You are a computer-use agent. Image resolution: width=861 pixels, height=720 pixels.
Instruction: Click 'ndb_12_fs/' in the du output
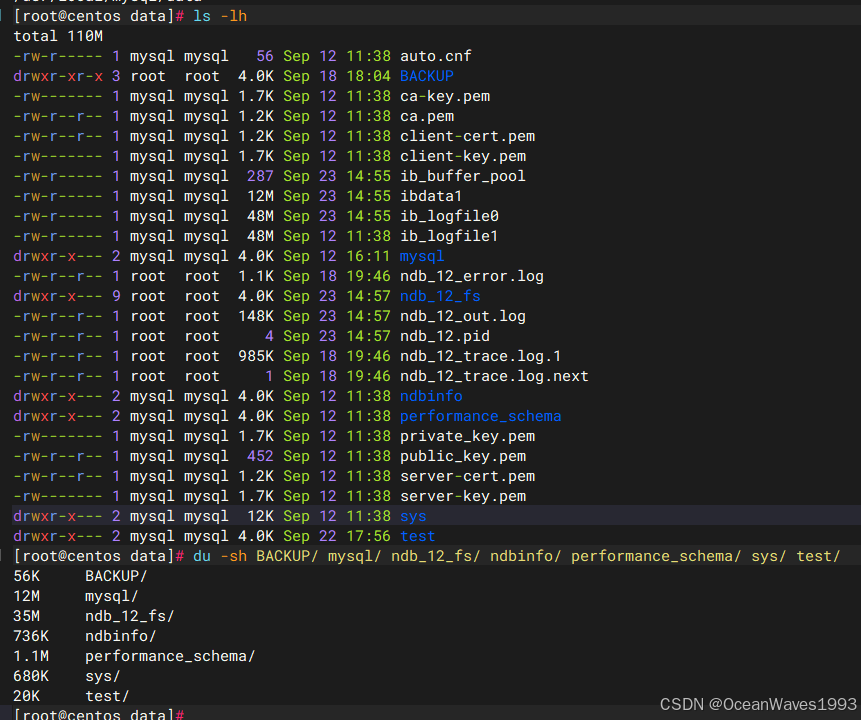130,616
